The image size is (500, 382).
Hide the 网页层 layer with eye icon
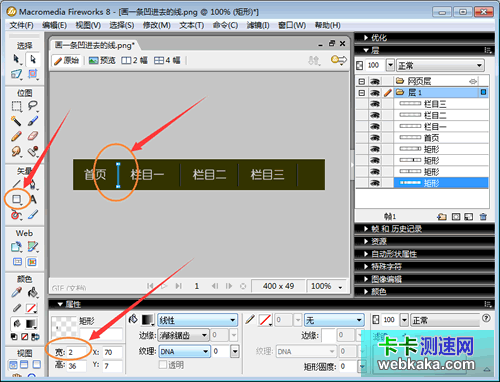pos(375,81)
